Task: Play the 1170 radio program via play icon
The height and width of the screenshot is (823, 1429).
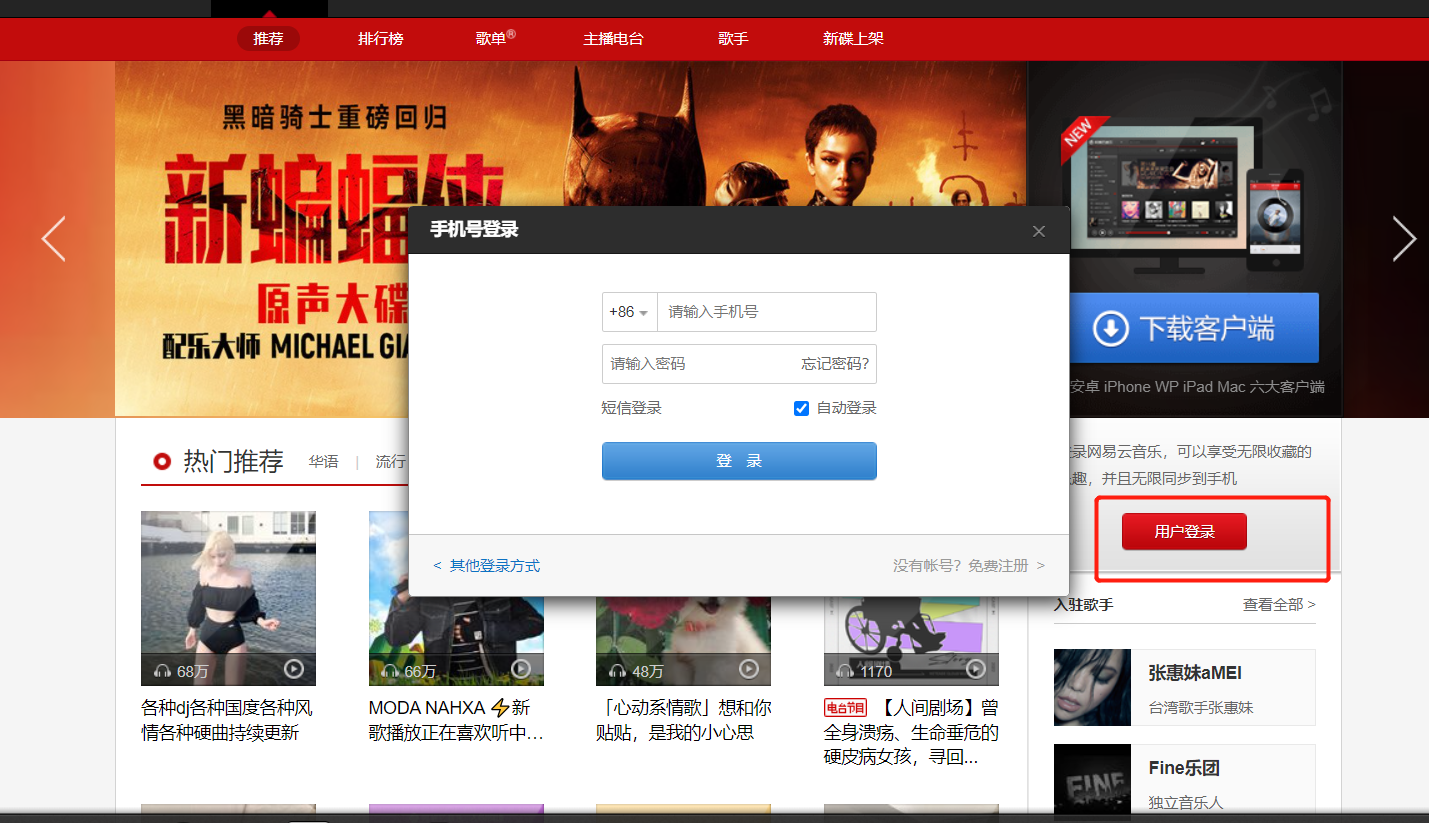Action: point(976,668)
